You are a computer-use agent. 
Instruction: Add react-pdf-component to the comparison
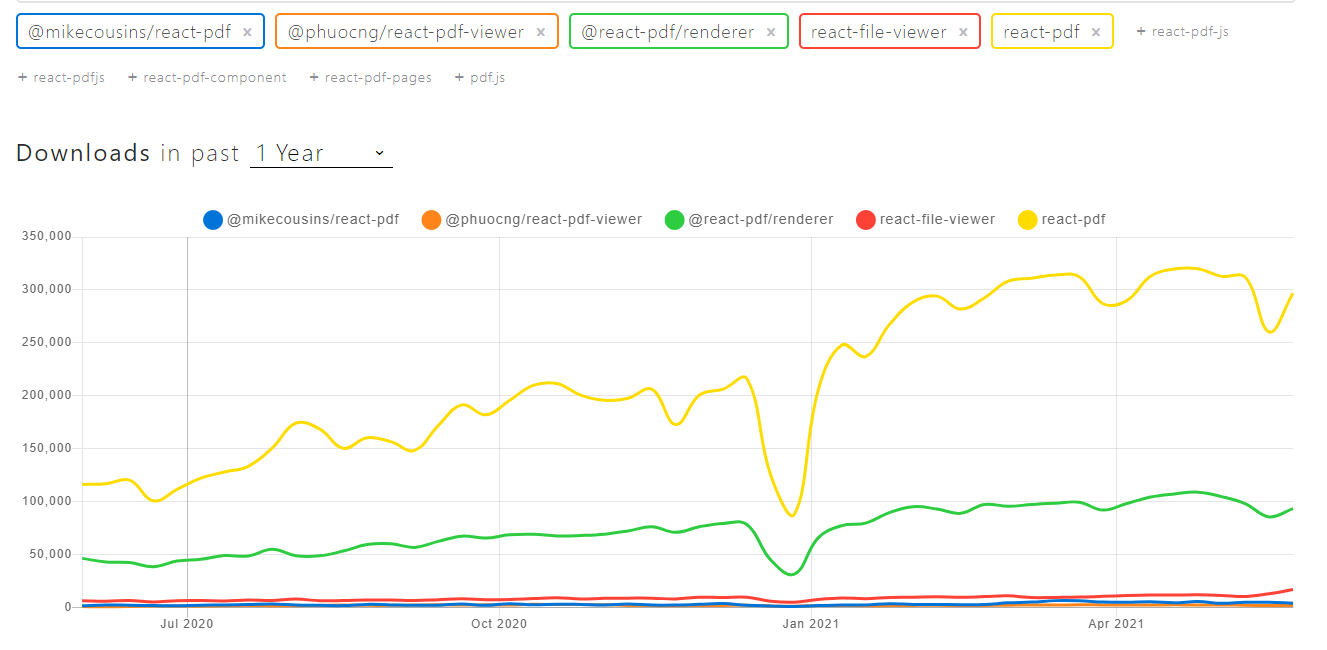[207, 78]
